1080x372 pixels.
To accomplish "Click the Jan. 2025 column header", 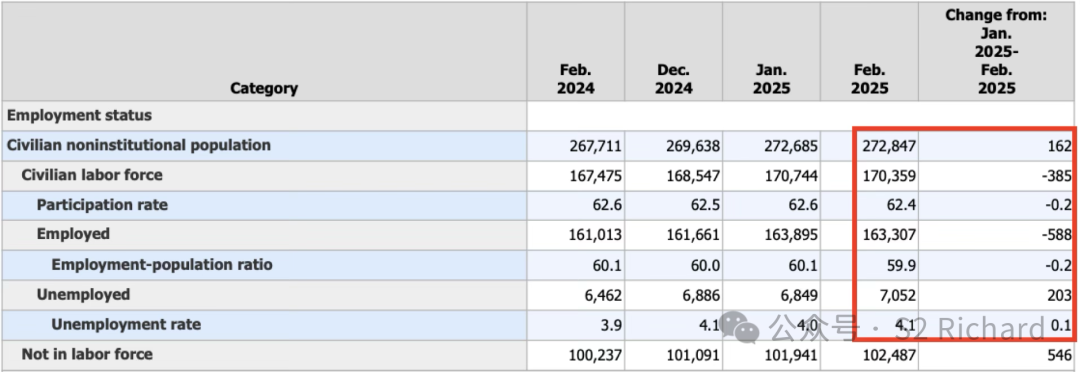I will click(x=771, y=79).
